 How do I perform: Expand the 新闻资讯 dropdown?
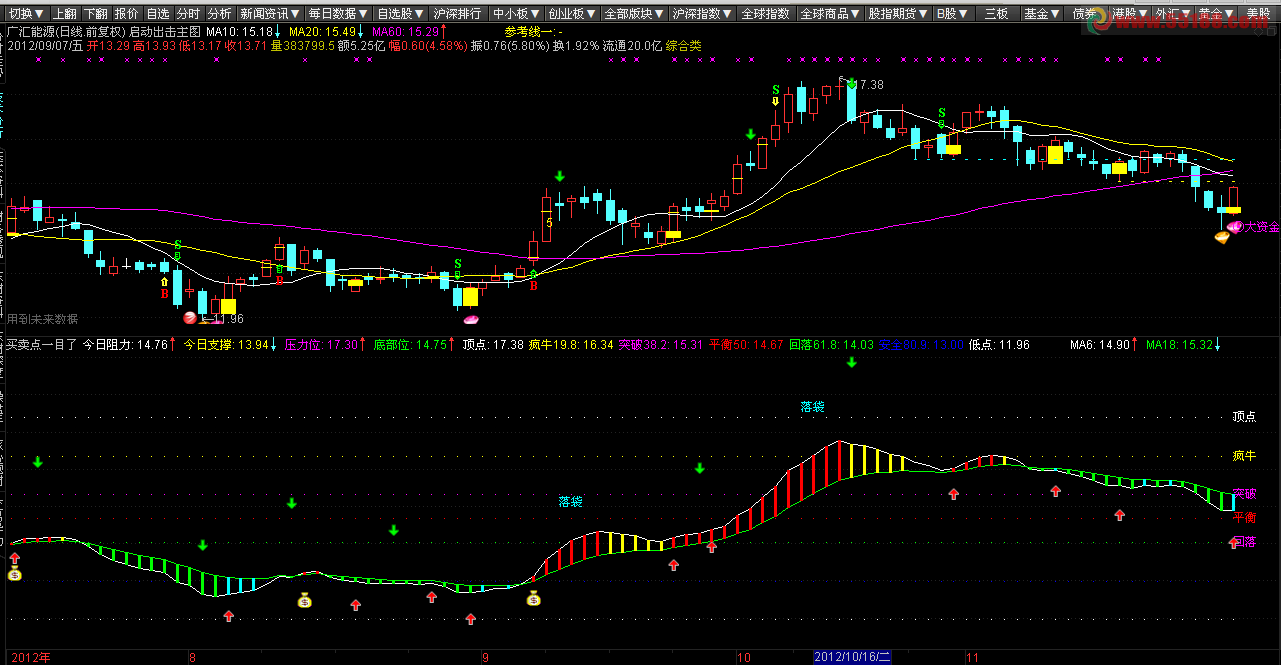(270, 14)
